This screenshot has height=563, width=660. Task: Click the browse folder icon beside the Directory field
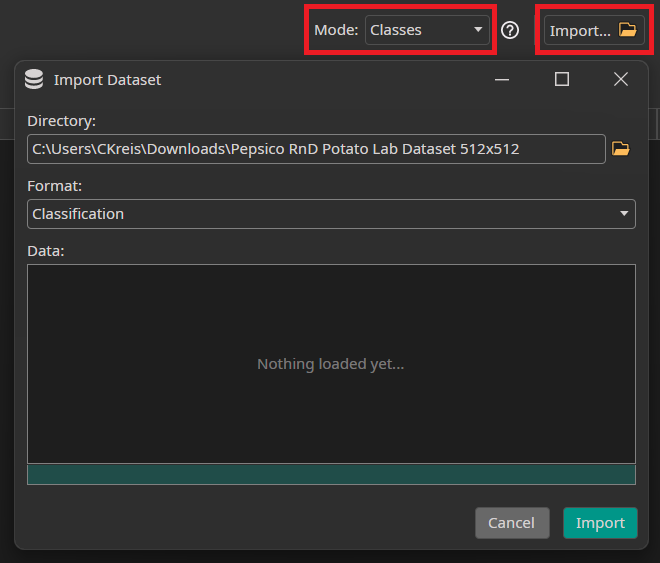(621, 149)
